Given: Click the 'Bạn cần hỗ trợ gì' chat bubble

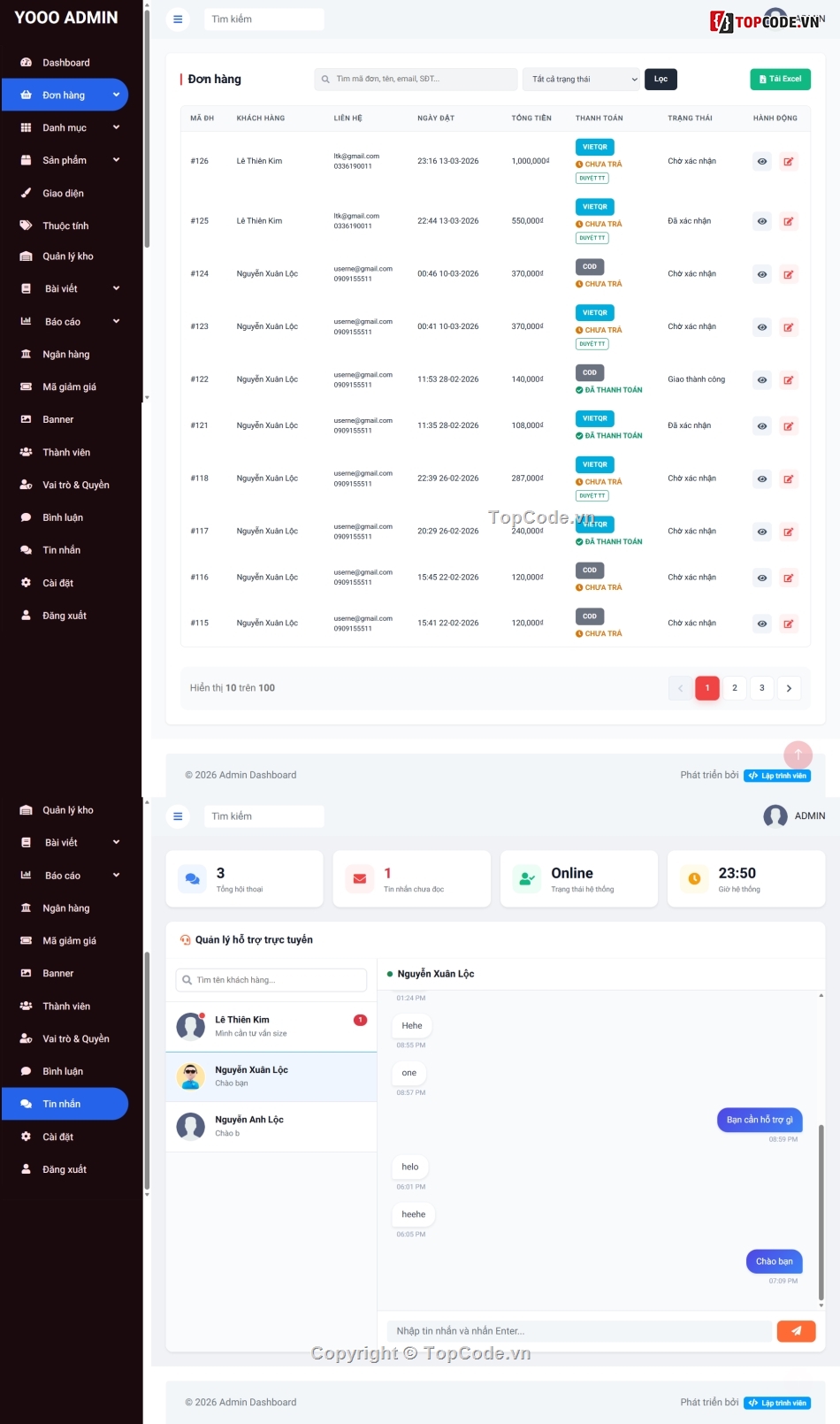Looking at the screenshot, I should [x=760, y=1120].
